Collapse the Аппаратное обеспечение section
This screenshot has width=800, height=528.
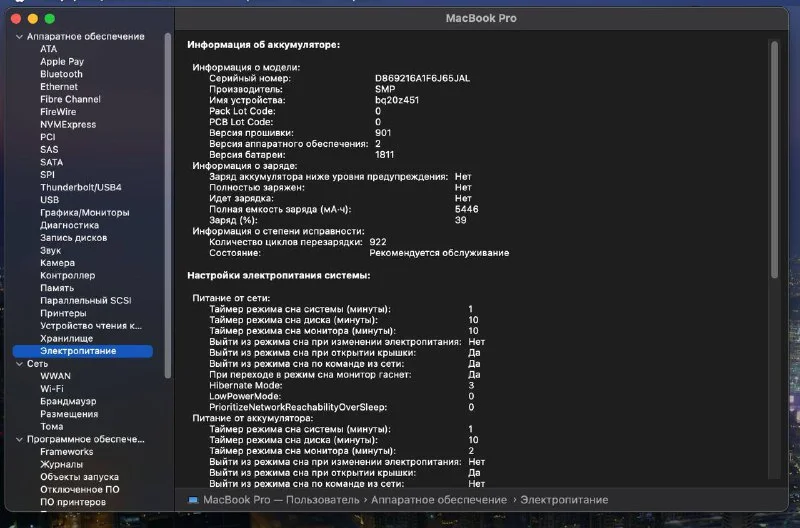point(18,36)
